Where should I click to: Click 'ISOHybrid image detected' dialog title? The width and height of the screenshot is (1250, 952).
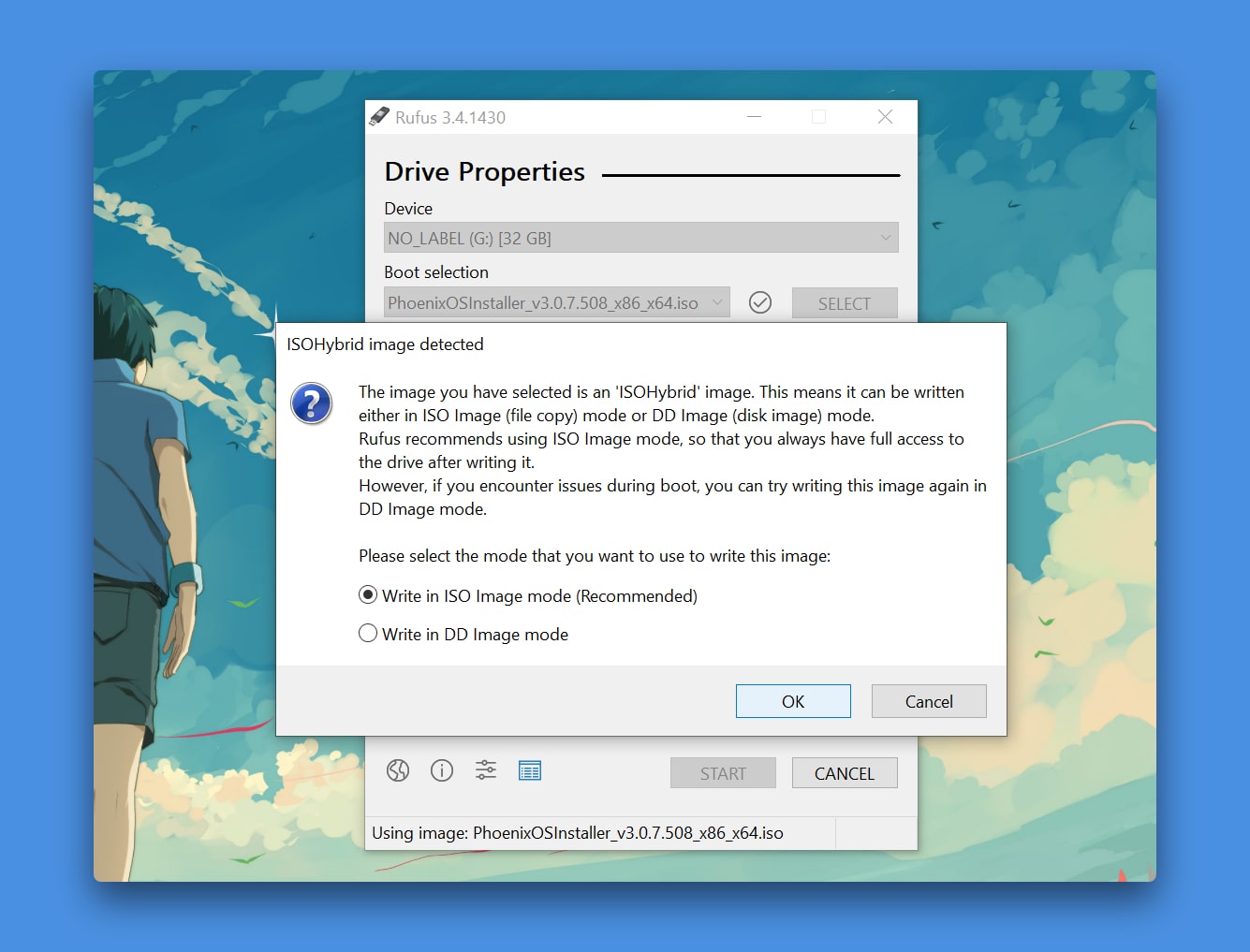click(385, 344)
